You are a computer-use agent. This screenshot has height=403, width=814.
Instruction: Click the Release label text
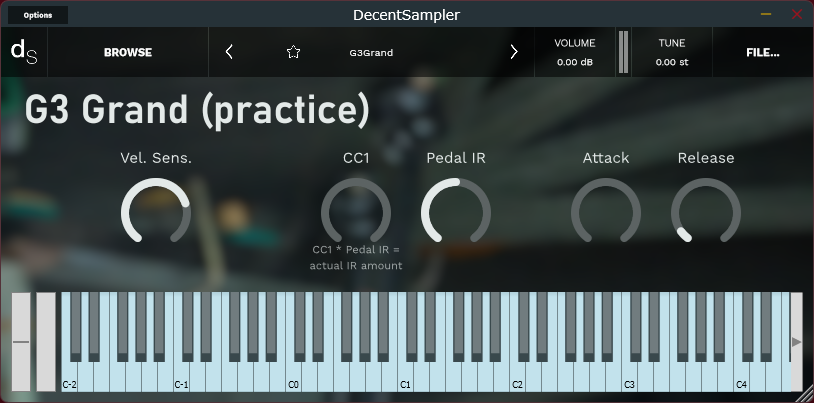(706, 158)
